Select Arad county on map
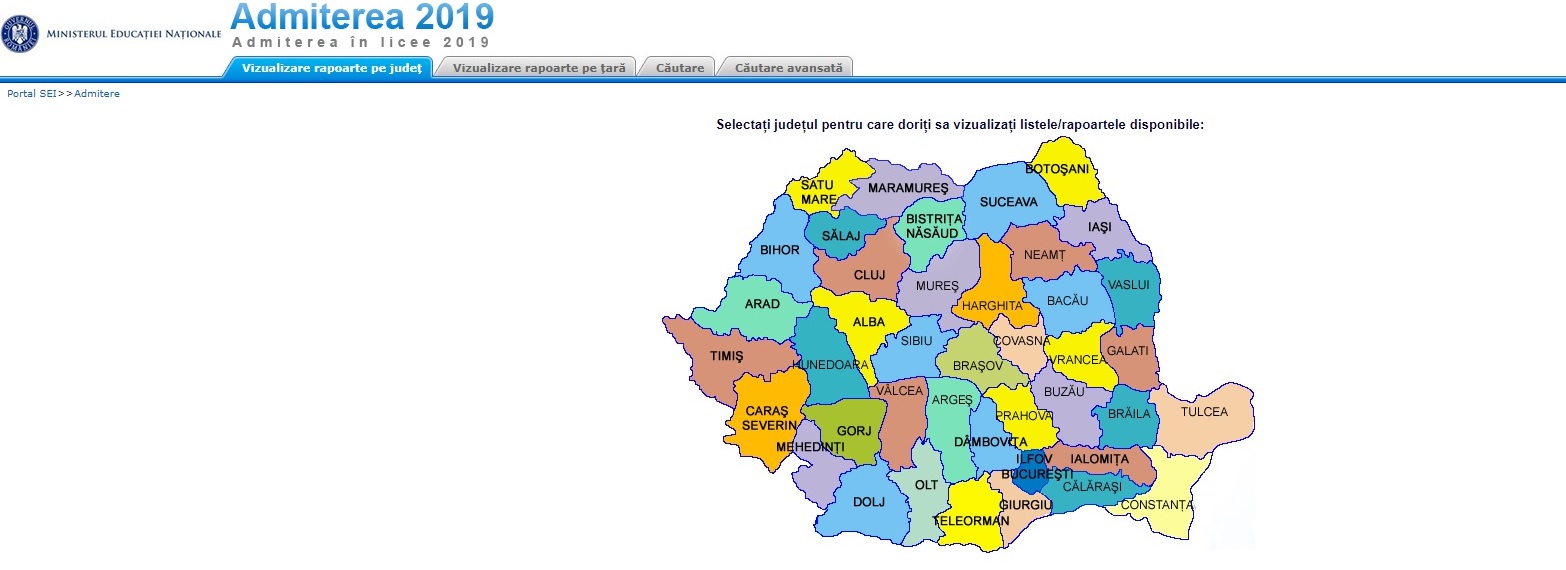The image size is (1566, 570). tap(762, 304)
